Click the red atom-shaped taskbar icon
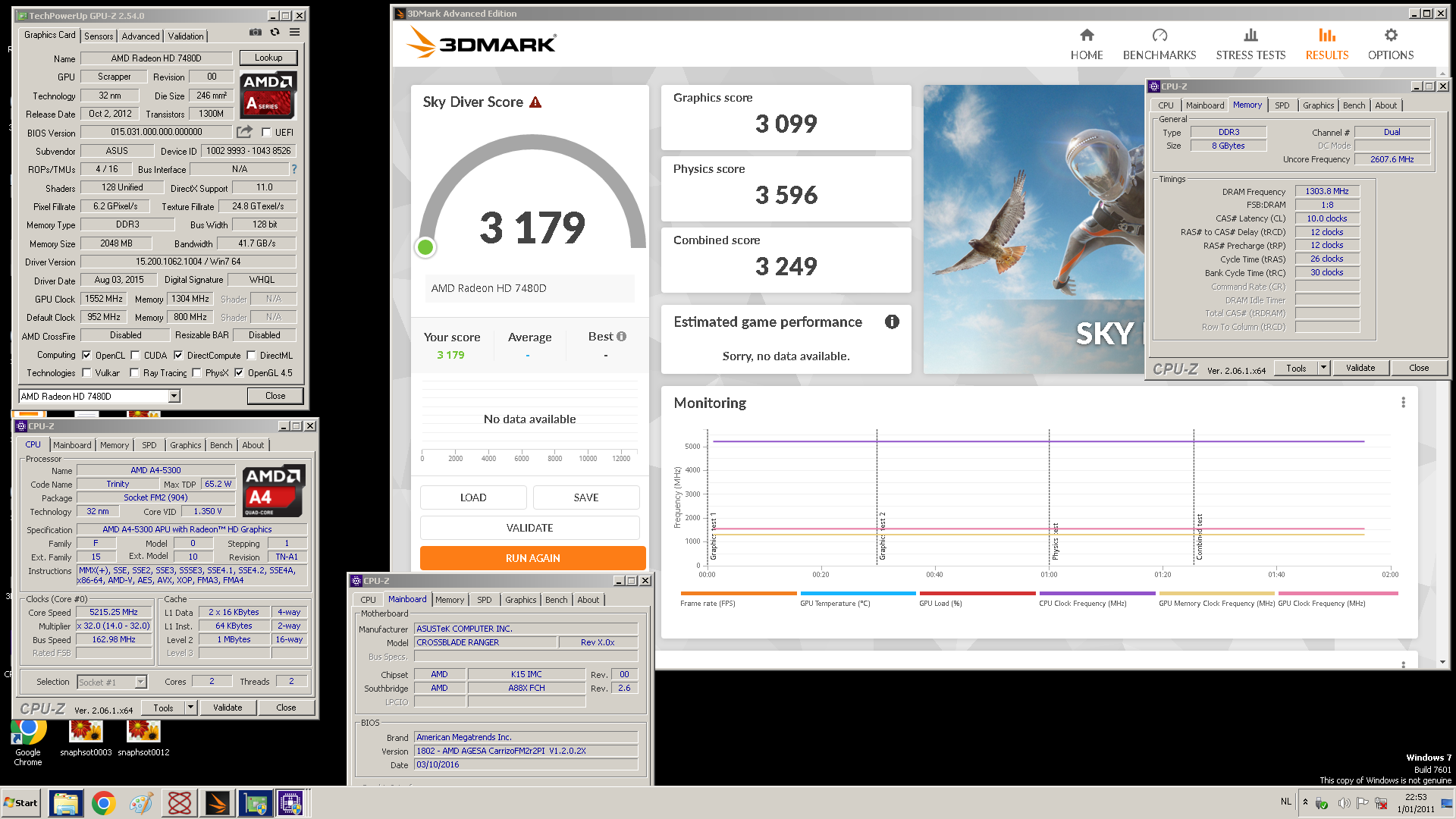Viewport: 1456px width, 819px height. 180,803
